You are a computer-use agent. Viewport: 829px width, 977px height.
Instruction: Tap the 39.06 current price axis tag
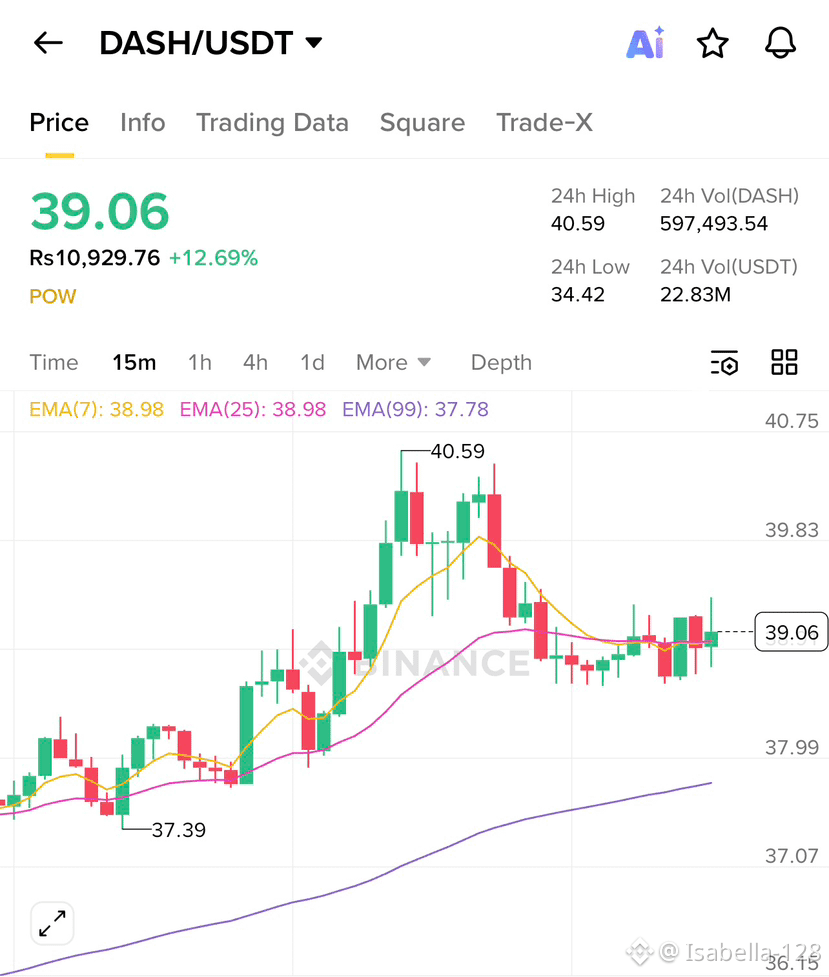click(x=792, y=632)
